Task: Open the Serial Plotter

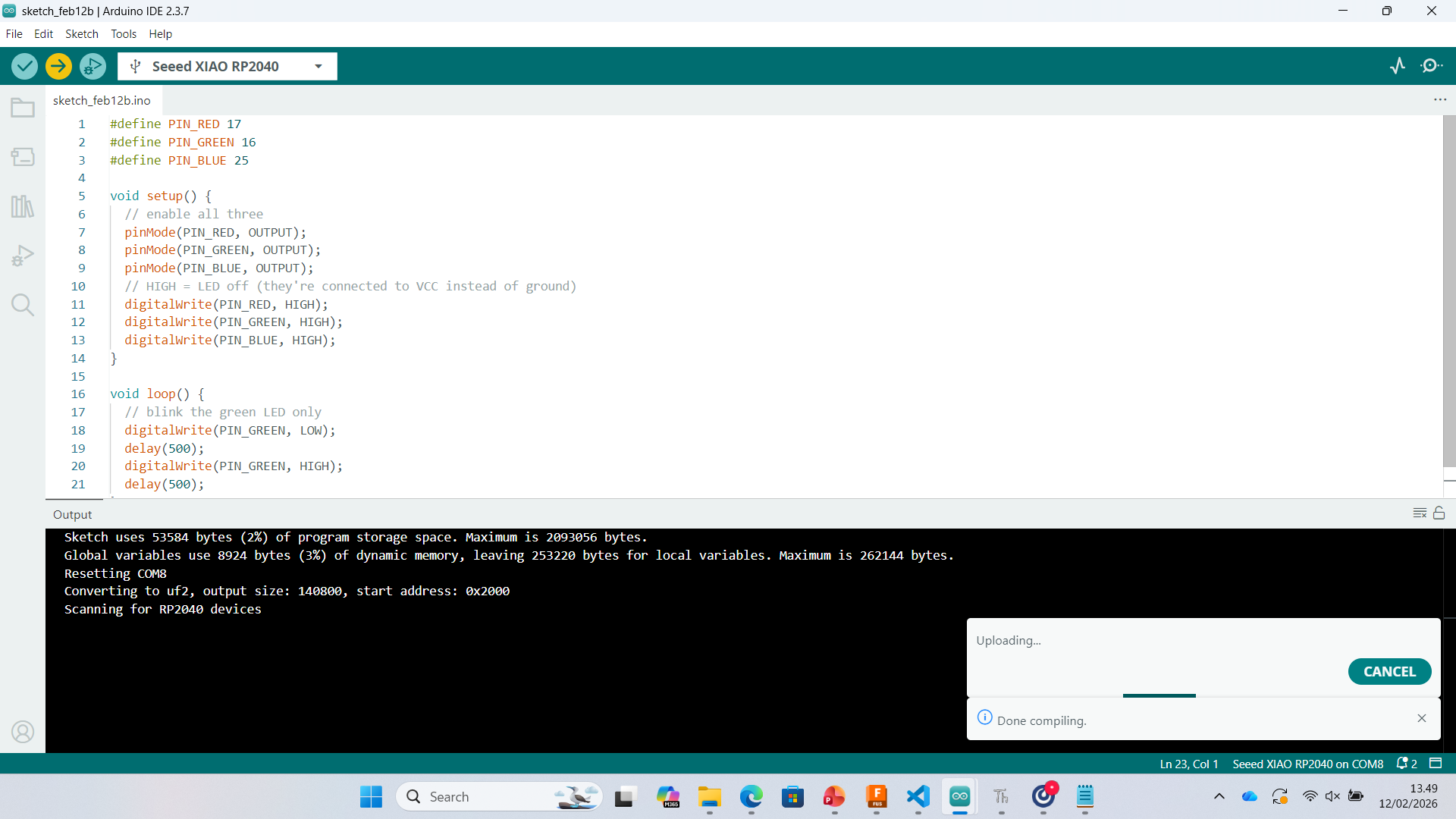Action: point(1398,66)
